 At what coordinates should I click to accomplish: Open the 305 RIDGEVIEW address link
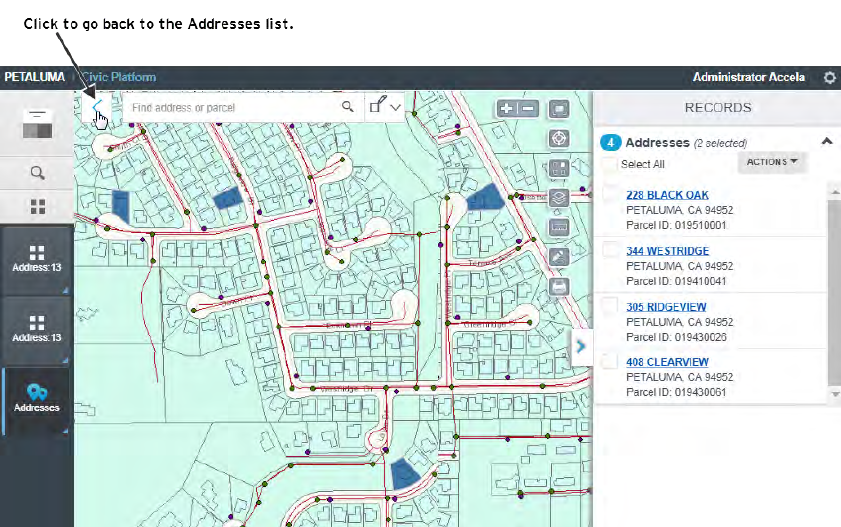point(666,306)
